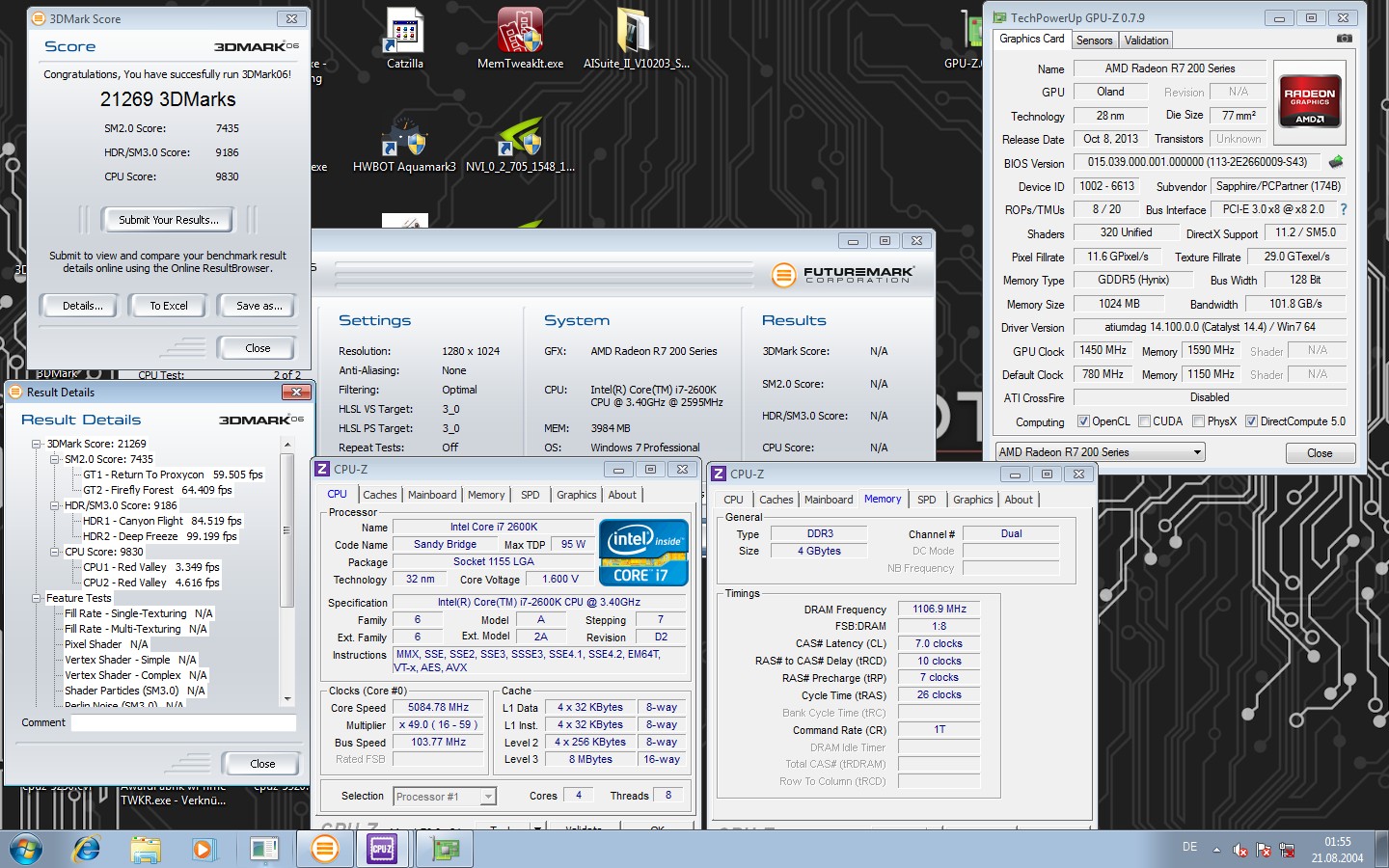Select the Pixel Shader N/A row
This screenshot has width=1389, height=868.
pyautogui.click(x=106, y=644)
